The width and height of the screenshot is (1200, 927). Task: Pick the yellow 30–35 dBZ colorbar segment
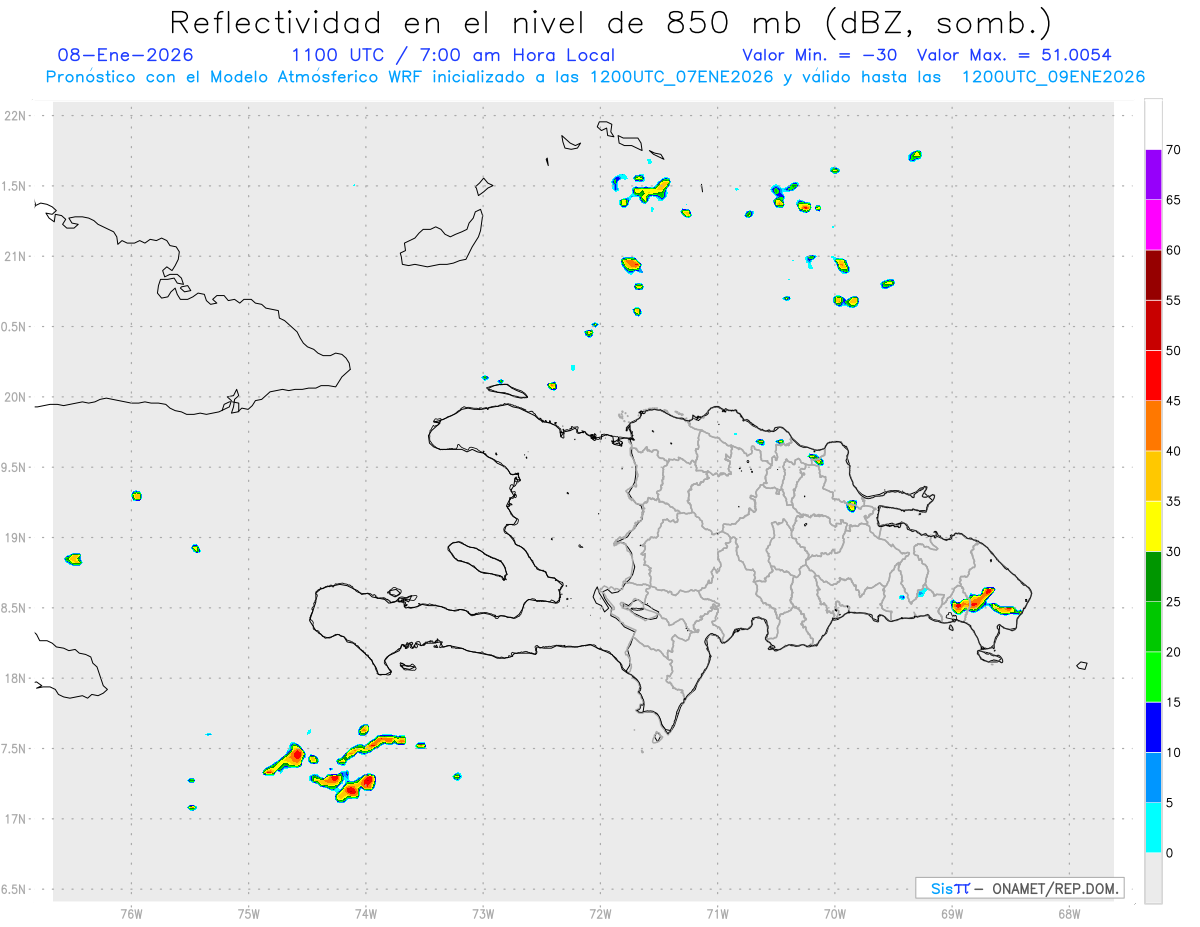pos(1153,526)
